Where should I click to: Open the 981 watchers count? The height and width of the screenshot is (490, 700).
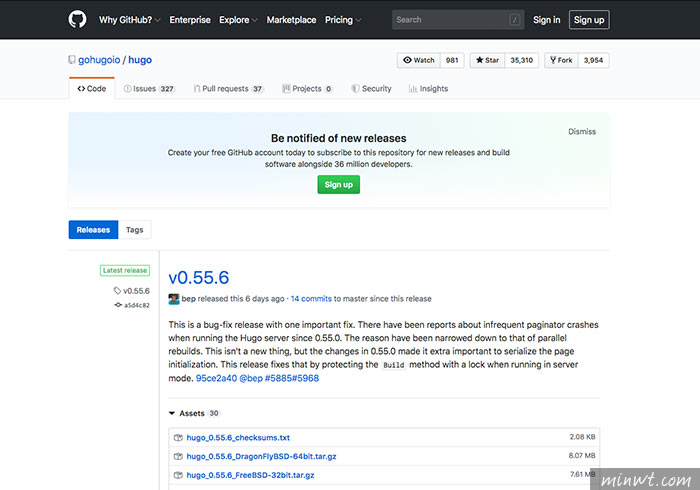tap(452, 60)
